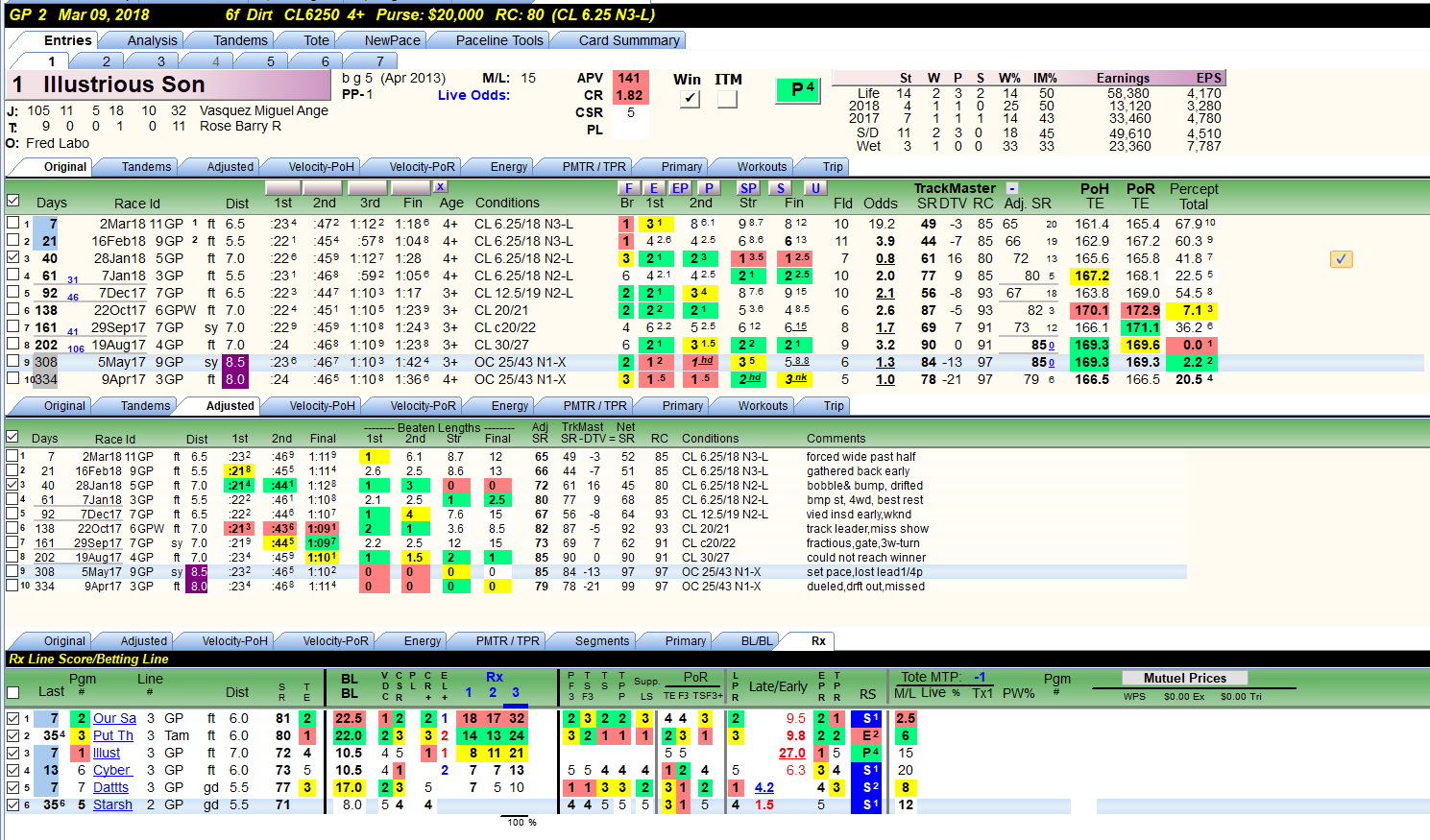Click the red 170.1 PoH TE cell
Image resolution: width=1430 pixels, height=840 pixels.
[1092, 310]
